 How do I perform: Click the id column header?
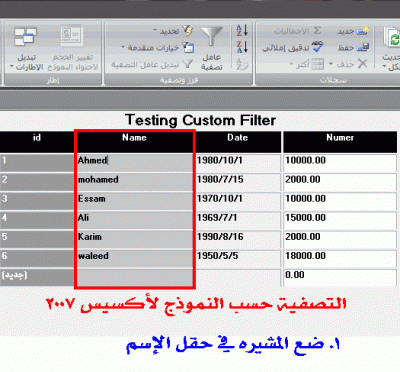click(37, 142)
